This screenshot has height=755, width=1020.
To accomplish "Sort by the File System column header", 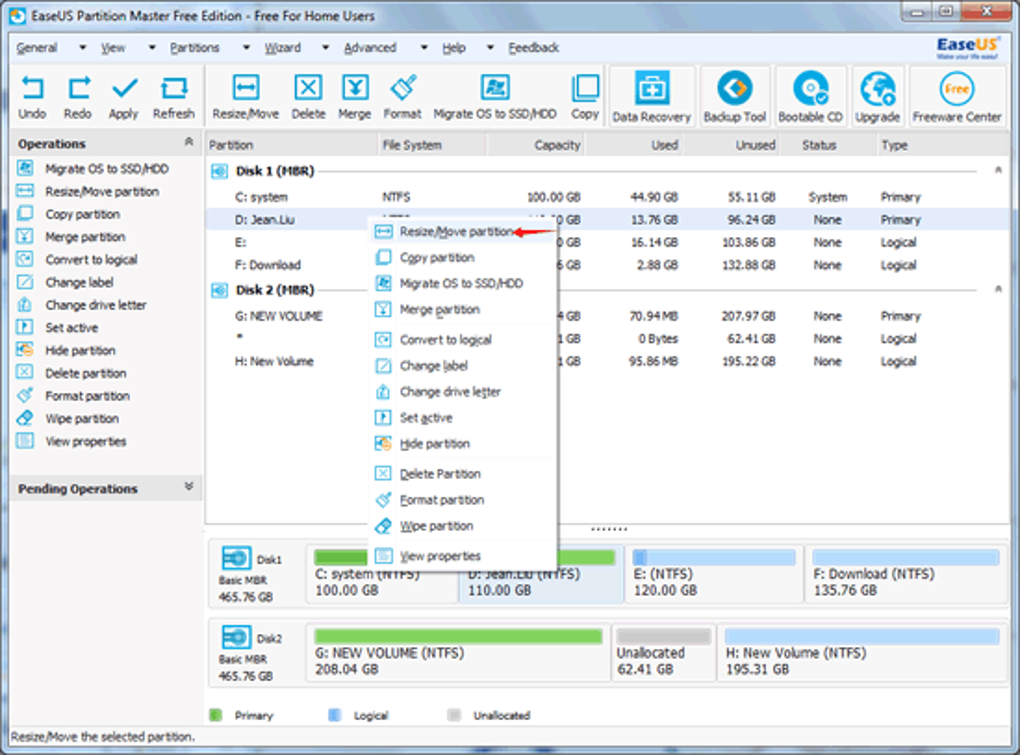I will 432,145.
